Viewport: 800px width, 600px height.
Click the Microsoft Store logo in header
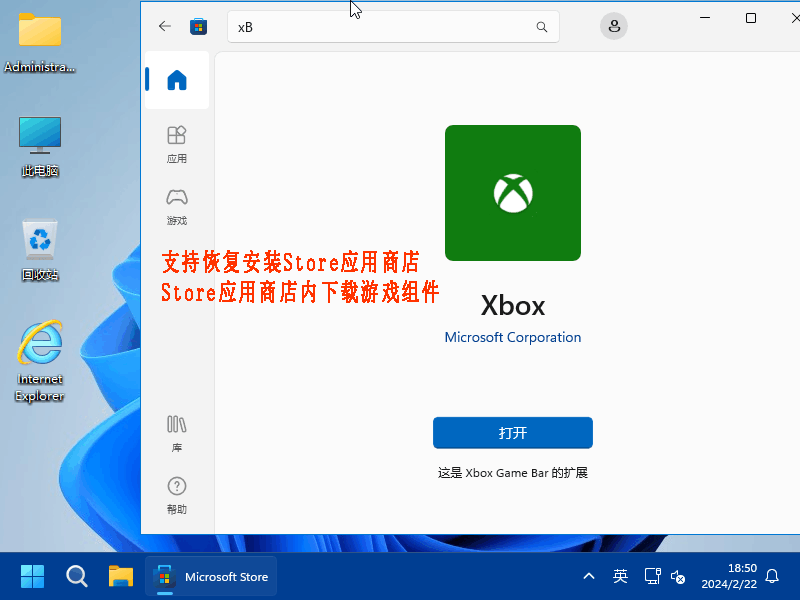coord(198,26)
